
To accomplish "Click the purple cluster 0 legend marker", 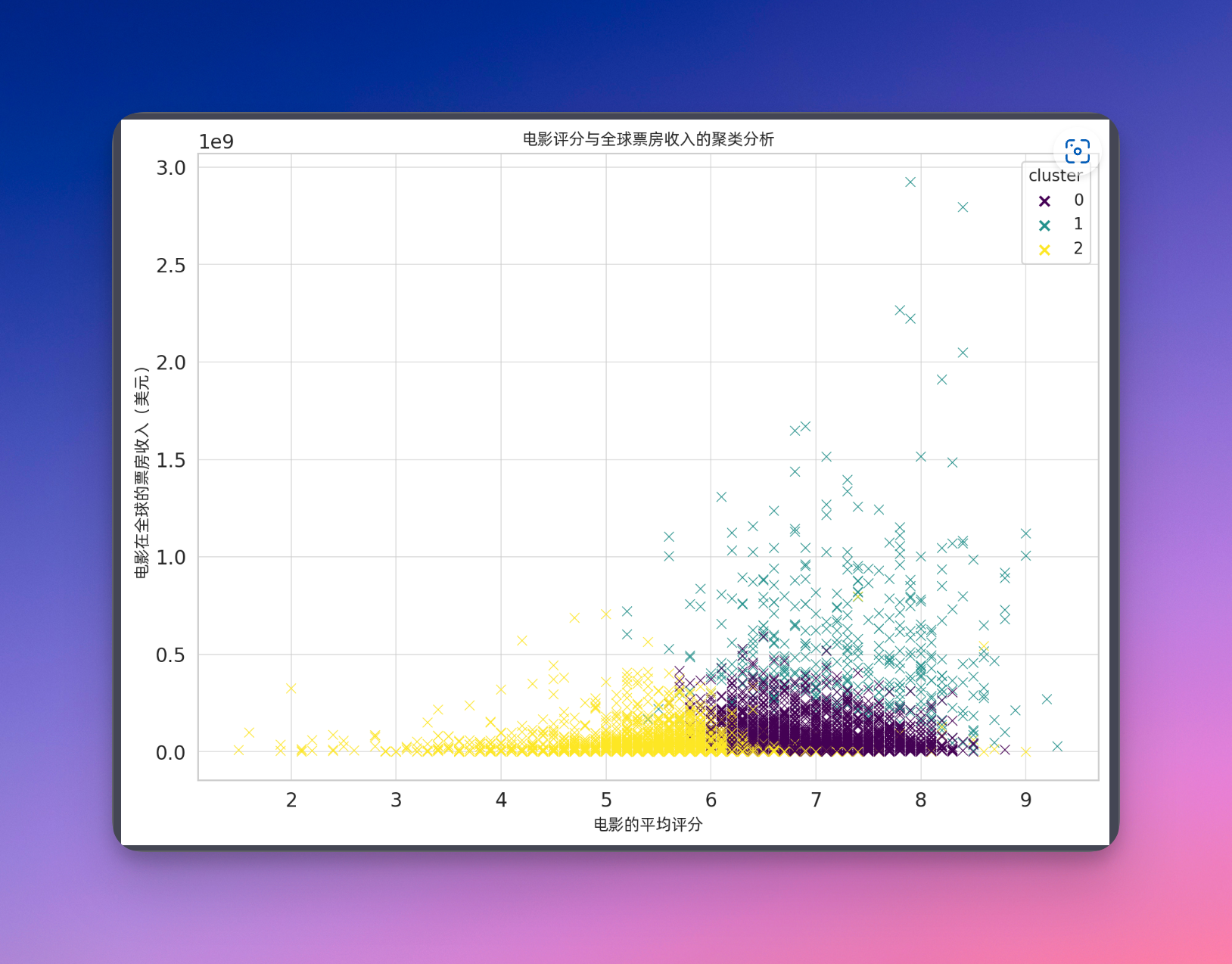I will click(1044, 201).
